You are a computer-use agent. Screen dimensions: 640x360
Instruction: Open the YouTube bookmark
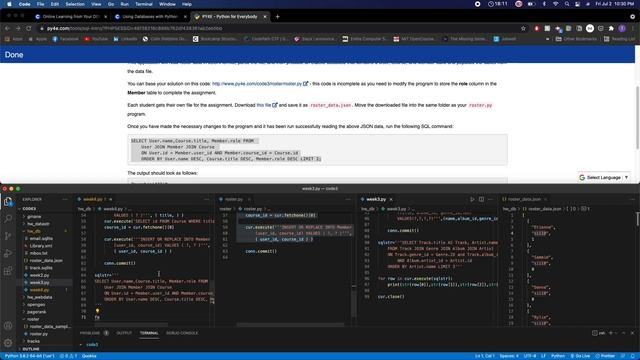tap(96, 39)
